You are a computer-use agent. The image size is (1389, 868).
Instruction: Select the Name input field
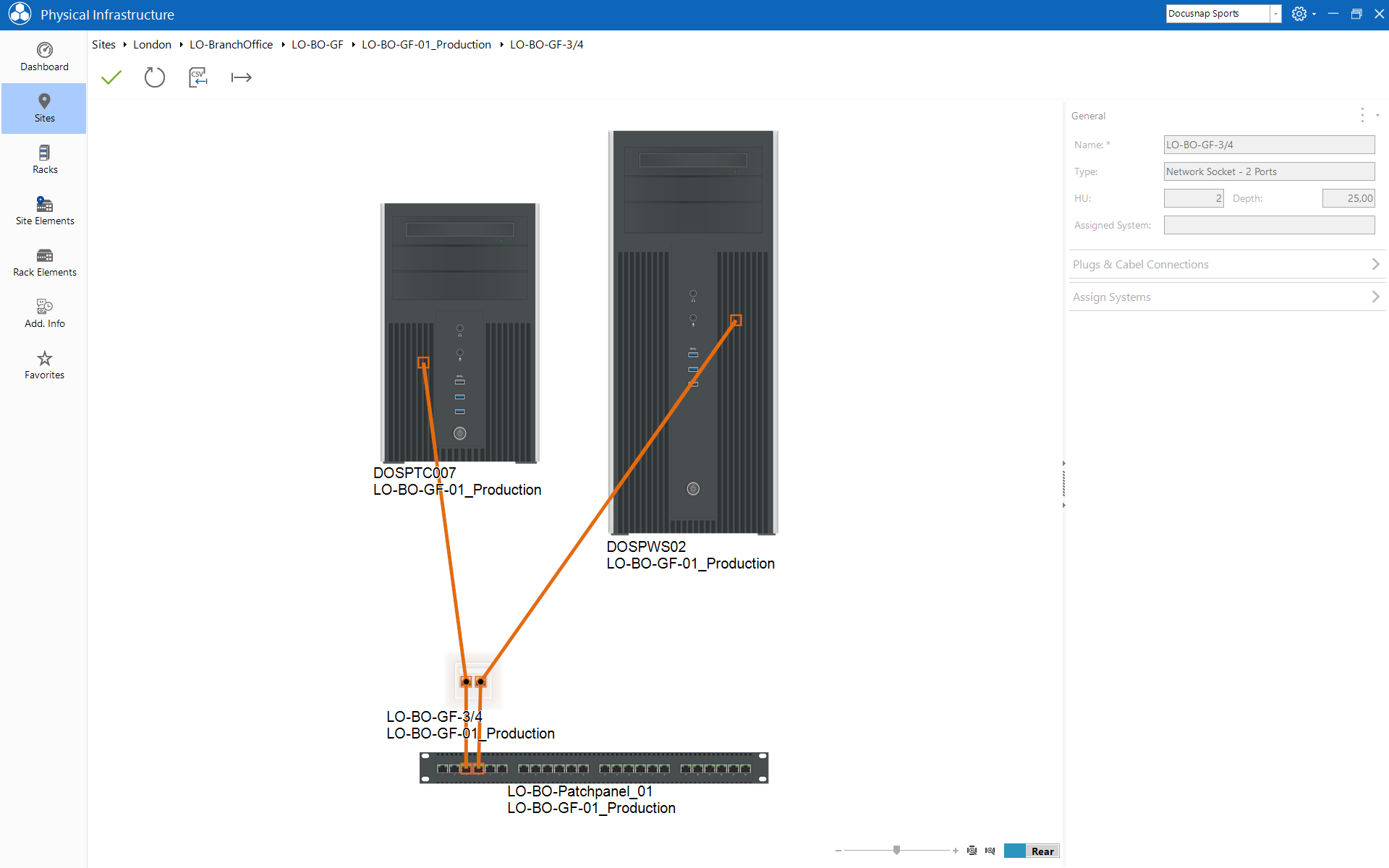point(1269,144)
